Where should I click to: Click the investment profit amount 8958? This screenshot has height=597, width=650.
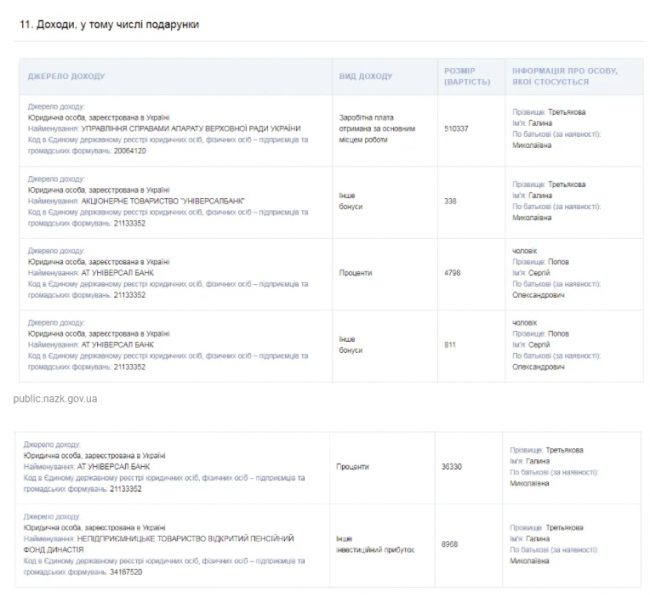click(x=450, y=545)
